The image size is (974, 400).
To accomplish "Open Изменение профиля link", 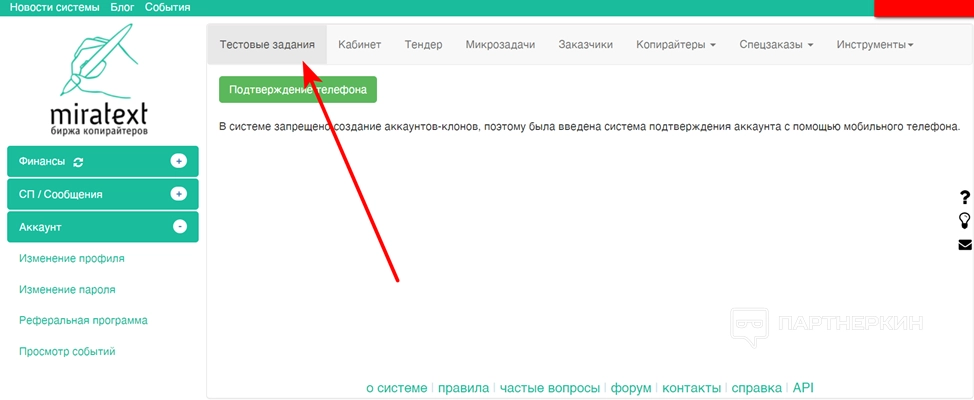I will coord(72,258).
